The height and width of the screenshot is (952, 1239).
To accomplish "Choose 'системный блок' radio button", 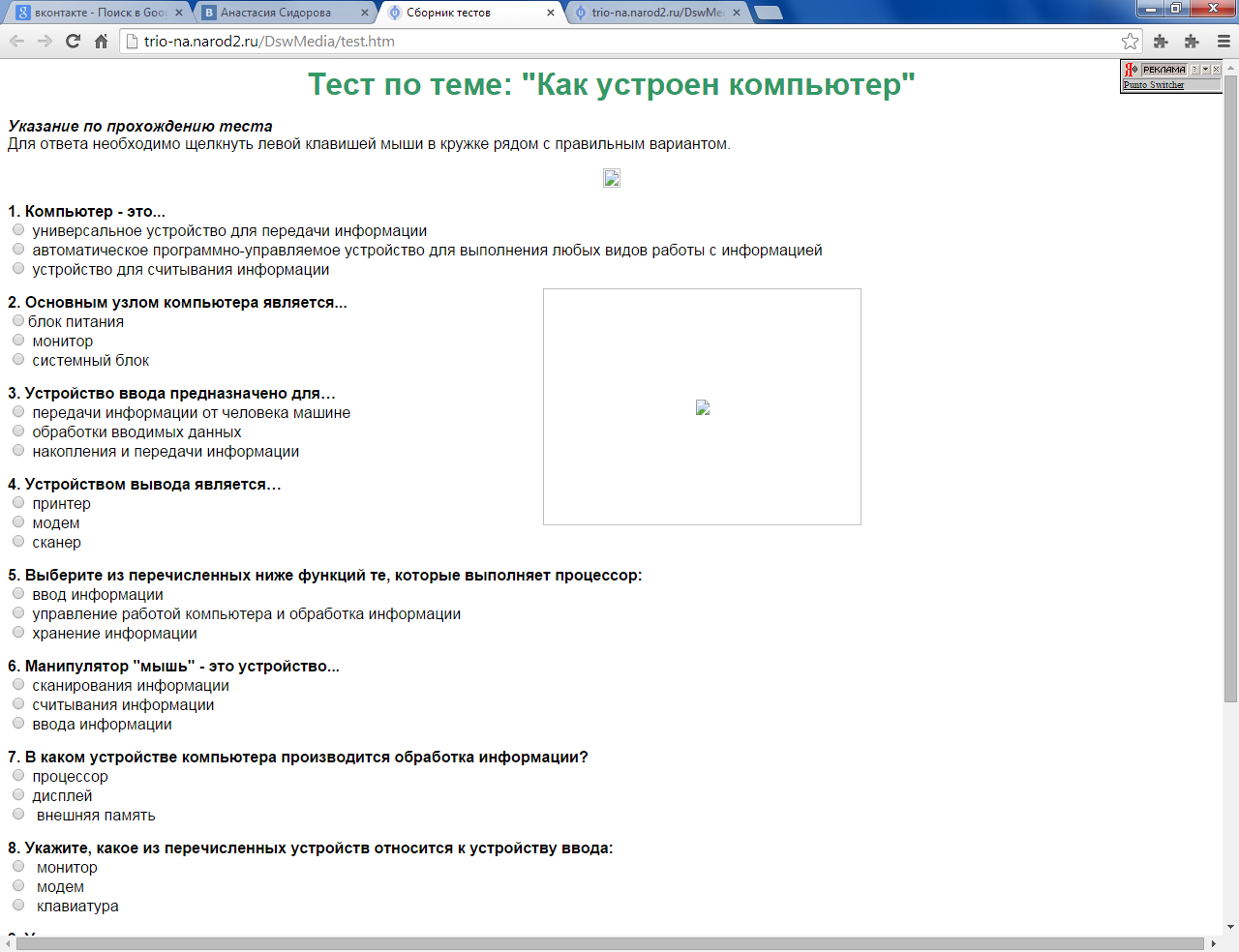I will point(18,359).
